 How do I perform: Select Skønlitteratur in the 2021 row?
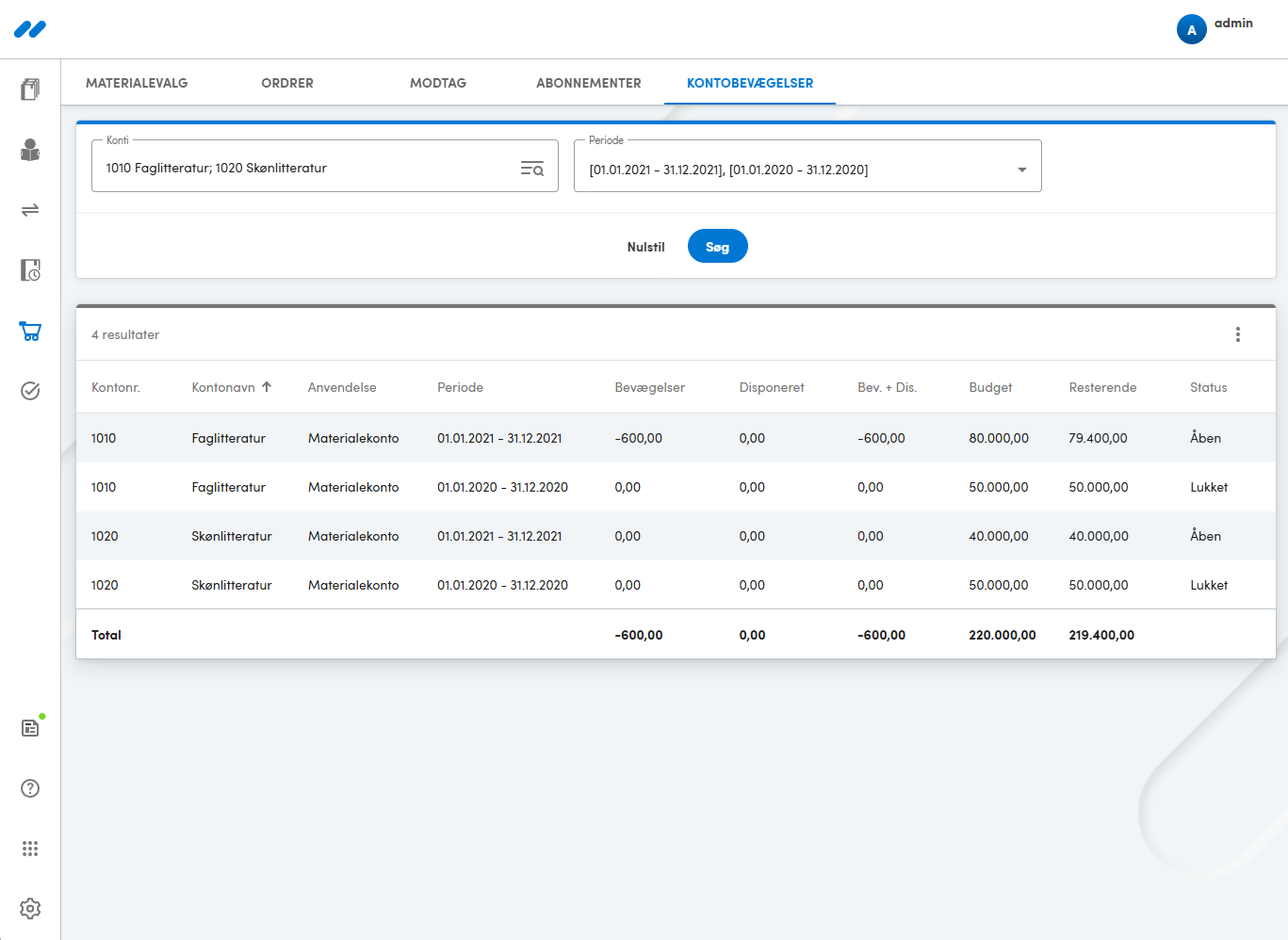(232, 536)
